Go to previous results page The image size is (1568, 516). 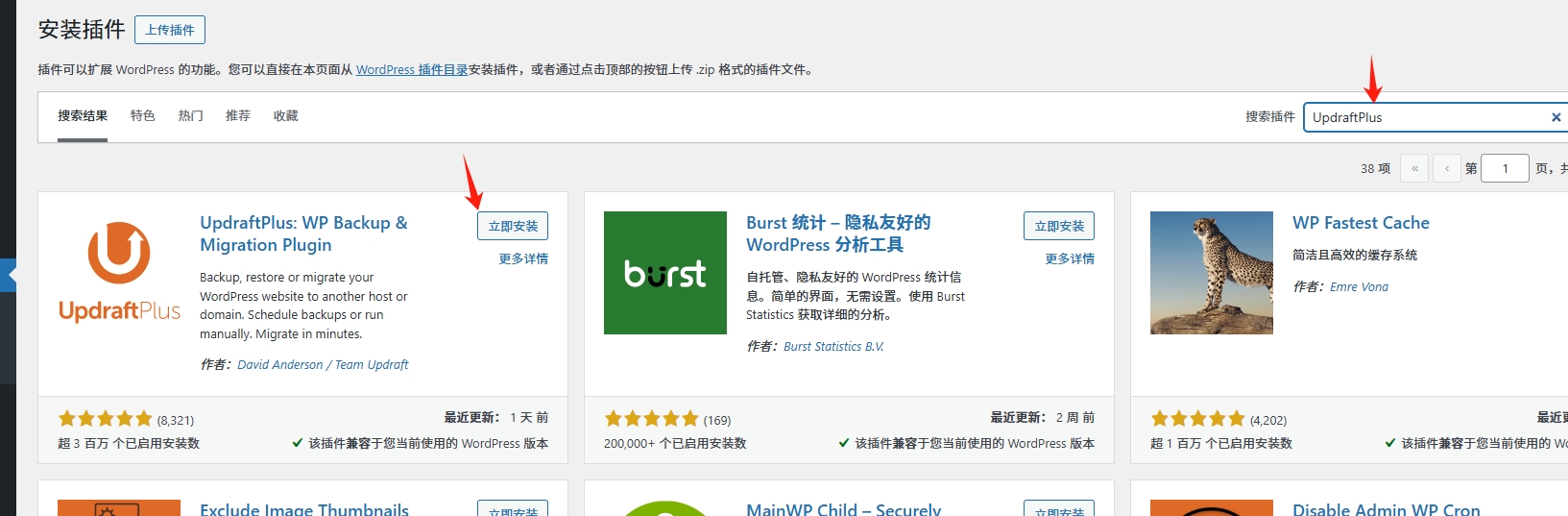(1447, 168)
